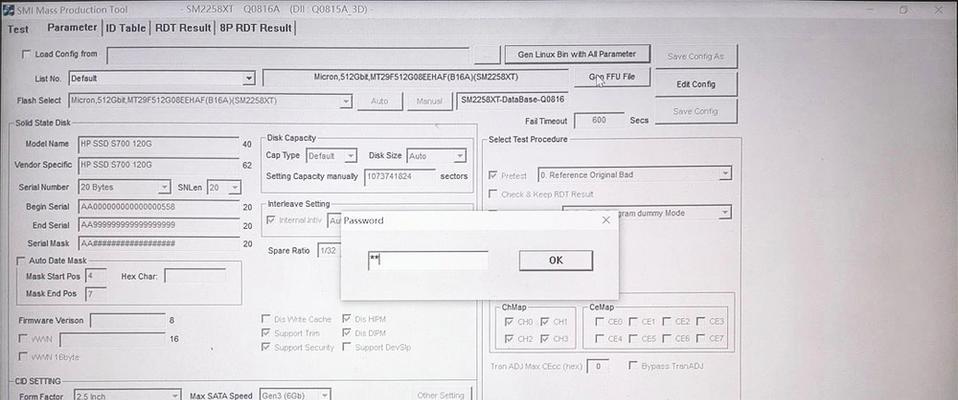
Task: Toggle the Support Security checkbox
Action: pos(265,347)
